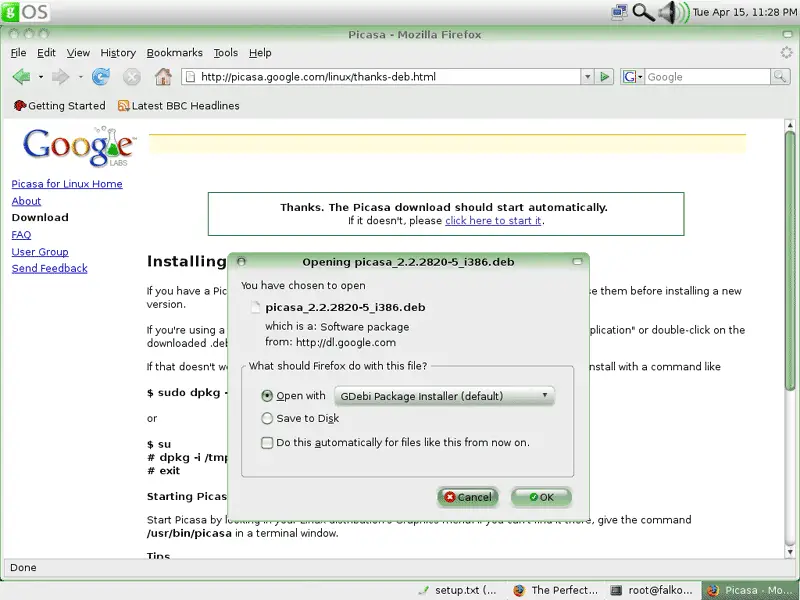Select the Open with radio button
800x600 pixels.
pyautogui.click(x=267, y=396)
